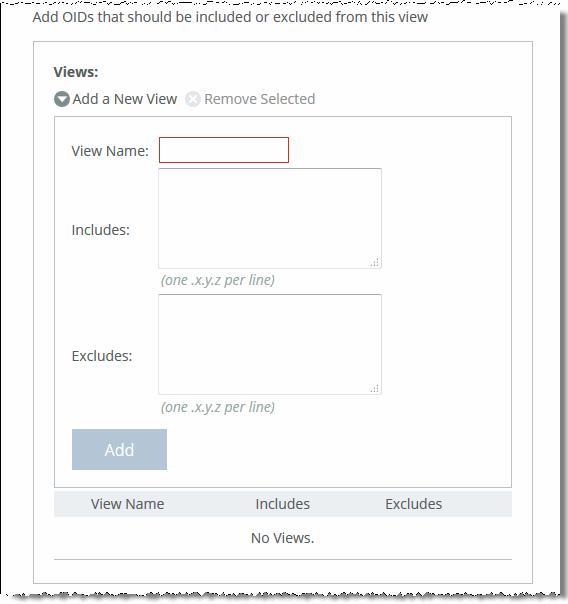
Task: Click the Add a New View text link
Action: click(x=125, y=99)
